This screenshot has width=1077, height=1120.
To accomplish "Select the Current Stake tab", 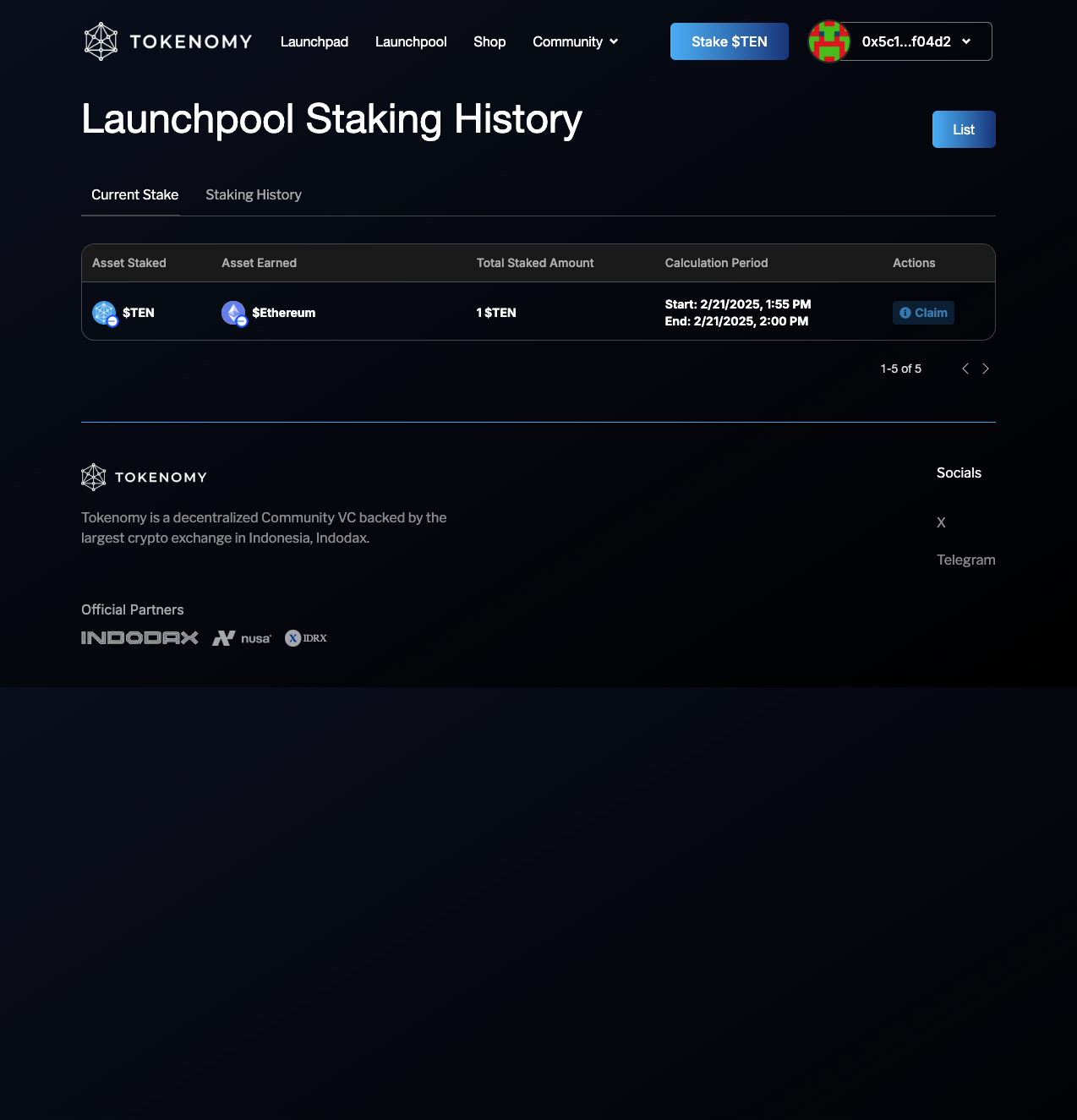I will (134, 194).
